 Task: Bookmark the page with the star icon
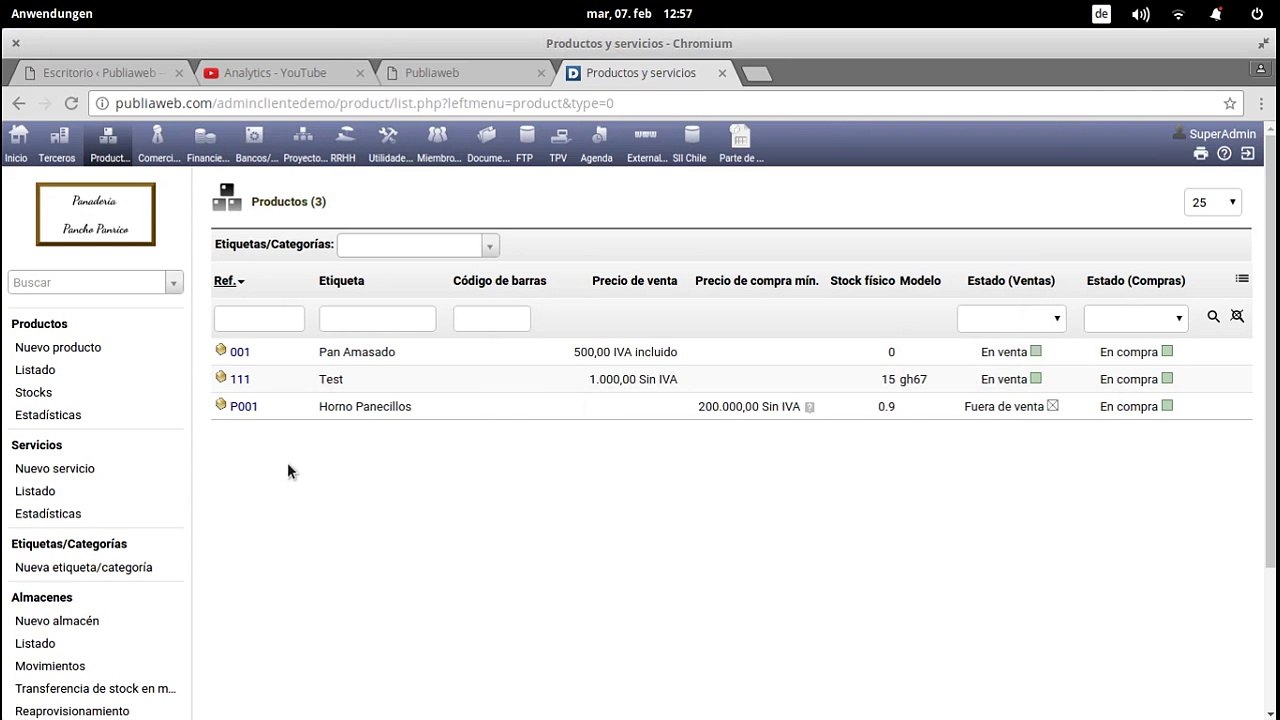tap(1230, 103)
